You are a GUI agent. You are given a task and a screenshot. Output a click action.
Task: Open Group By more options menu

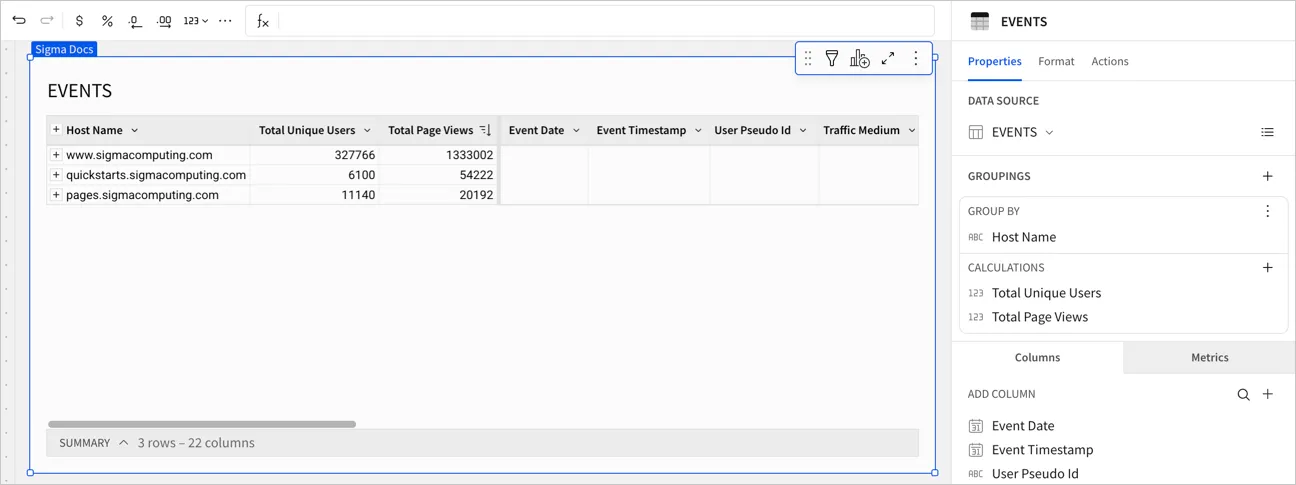(x=1267, y=211)
